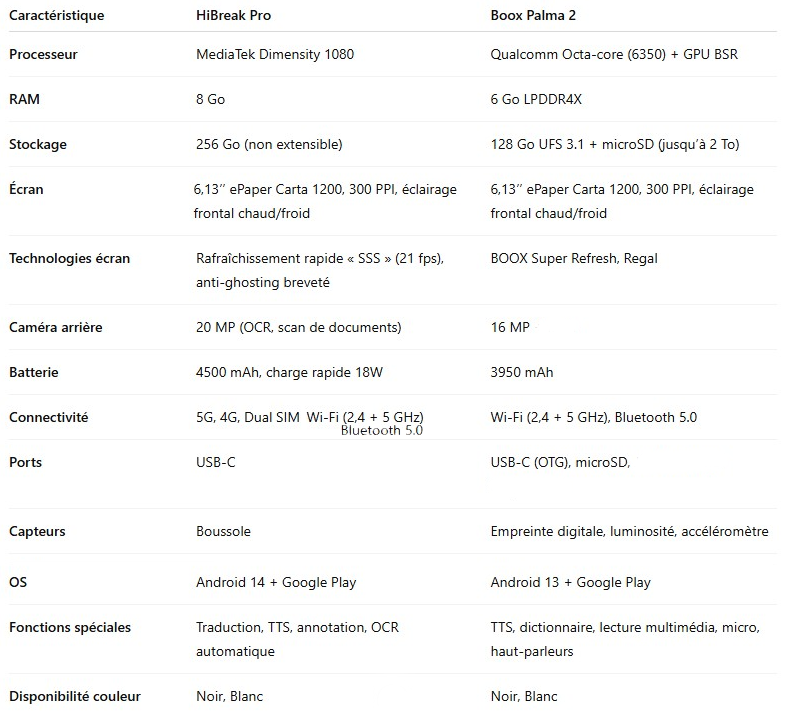This screenshot has width=788, height=719.
Task: Click the "20 MP (OCR, scan de documents)" cell
Action: point(298,327)
